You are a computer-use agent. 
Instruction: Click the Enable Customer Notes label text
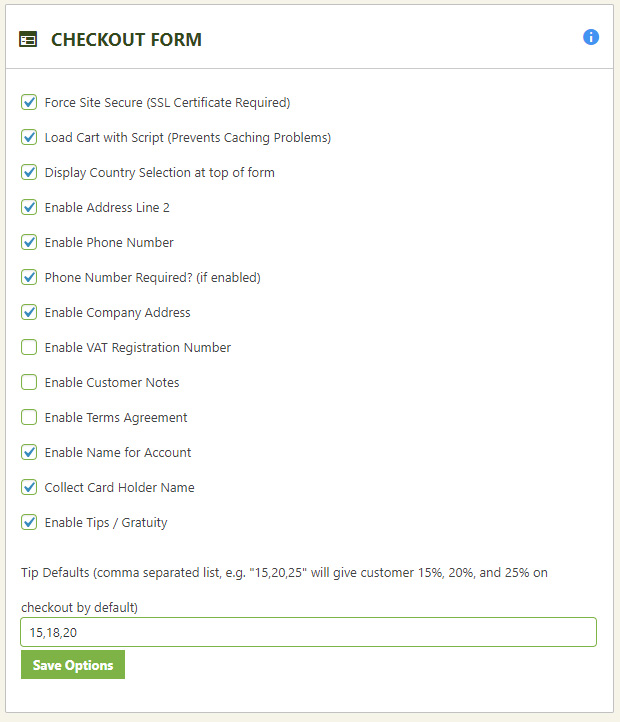[x=112, y=383]
